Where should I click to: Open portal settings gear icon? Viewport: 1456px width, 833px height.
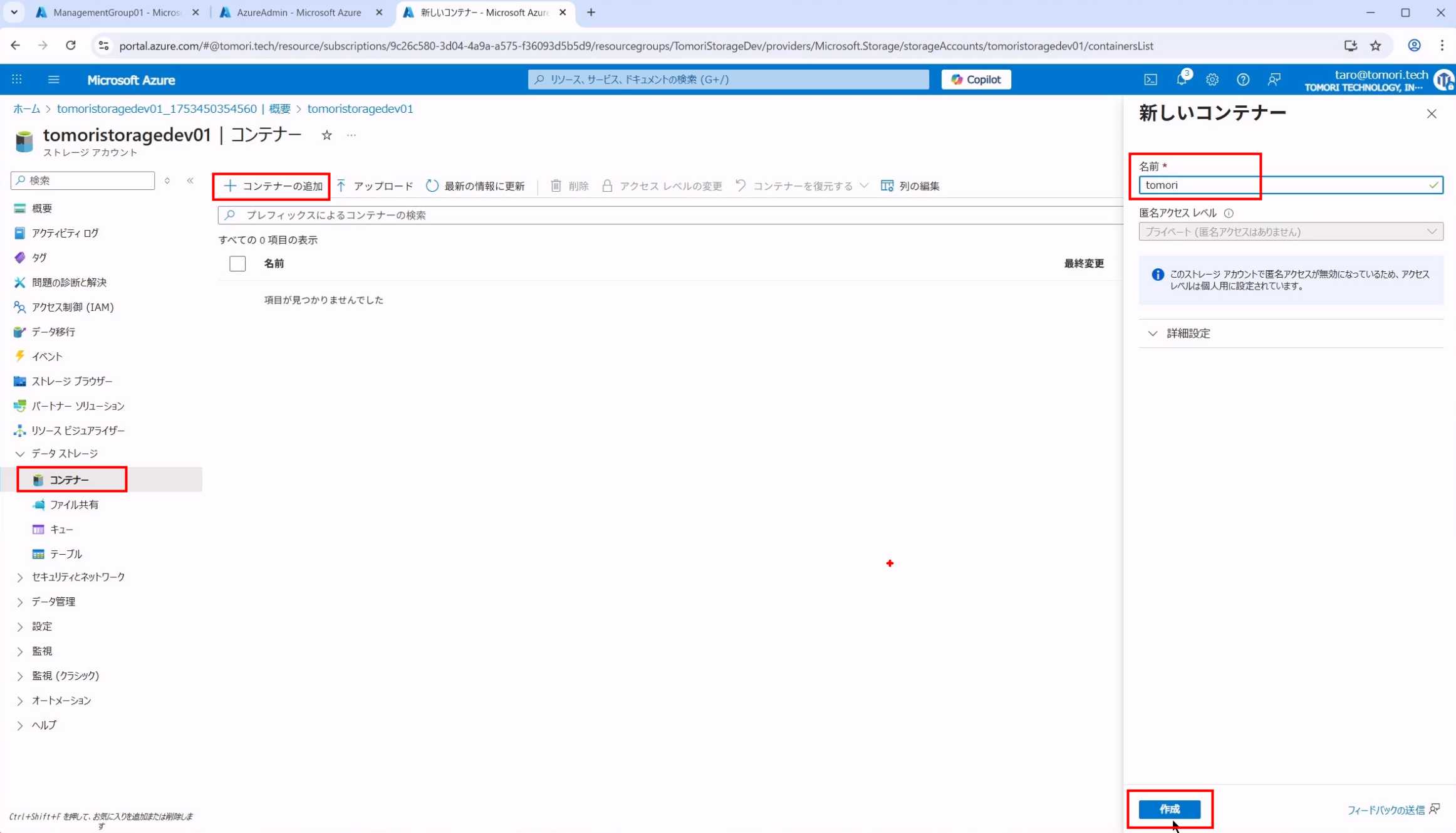[1212, 80]
